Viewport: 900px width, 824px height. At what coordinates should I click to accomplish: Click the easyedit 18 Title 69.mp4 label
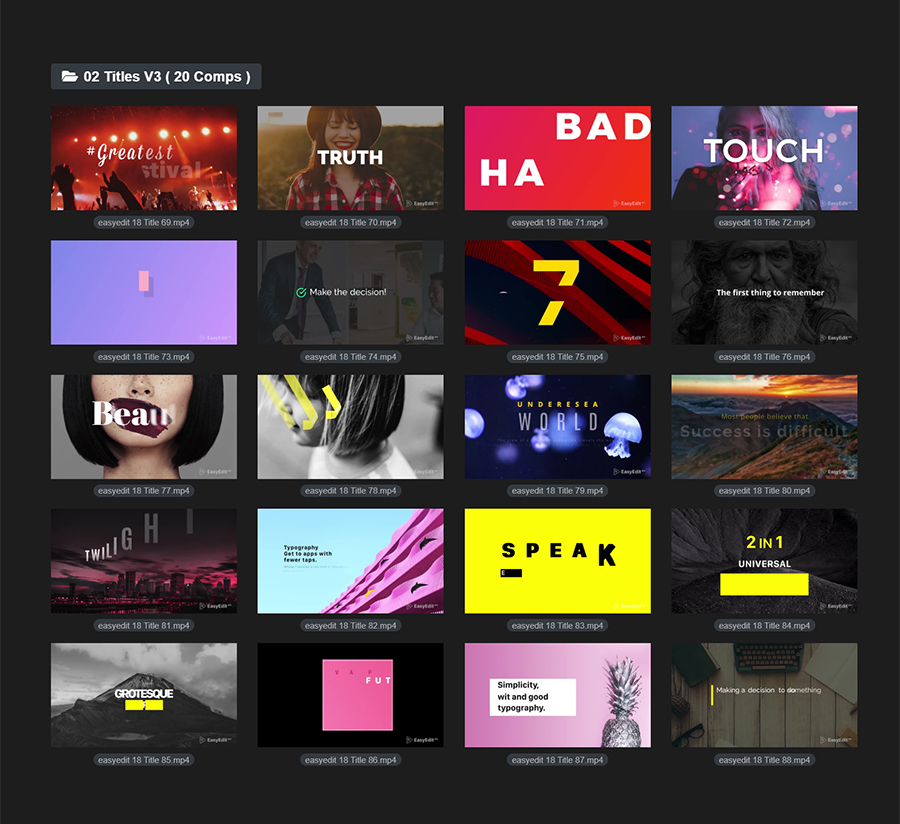pyautogui.click(x=144, y=222)
